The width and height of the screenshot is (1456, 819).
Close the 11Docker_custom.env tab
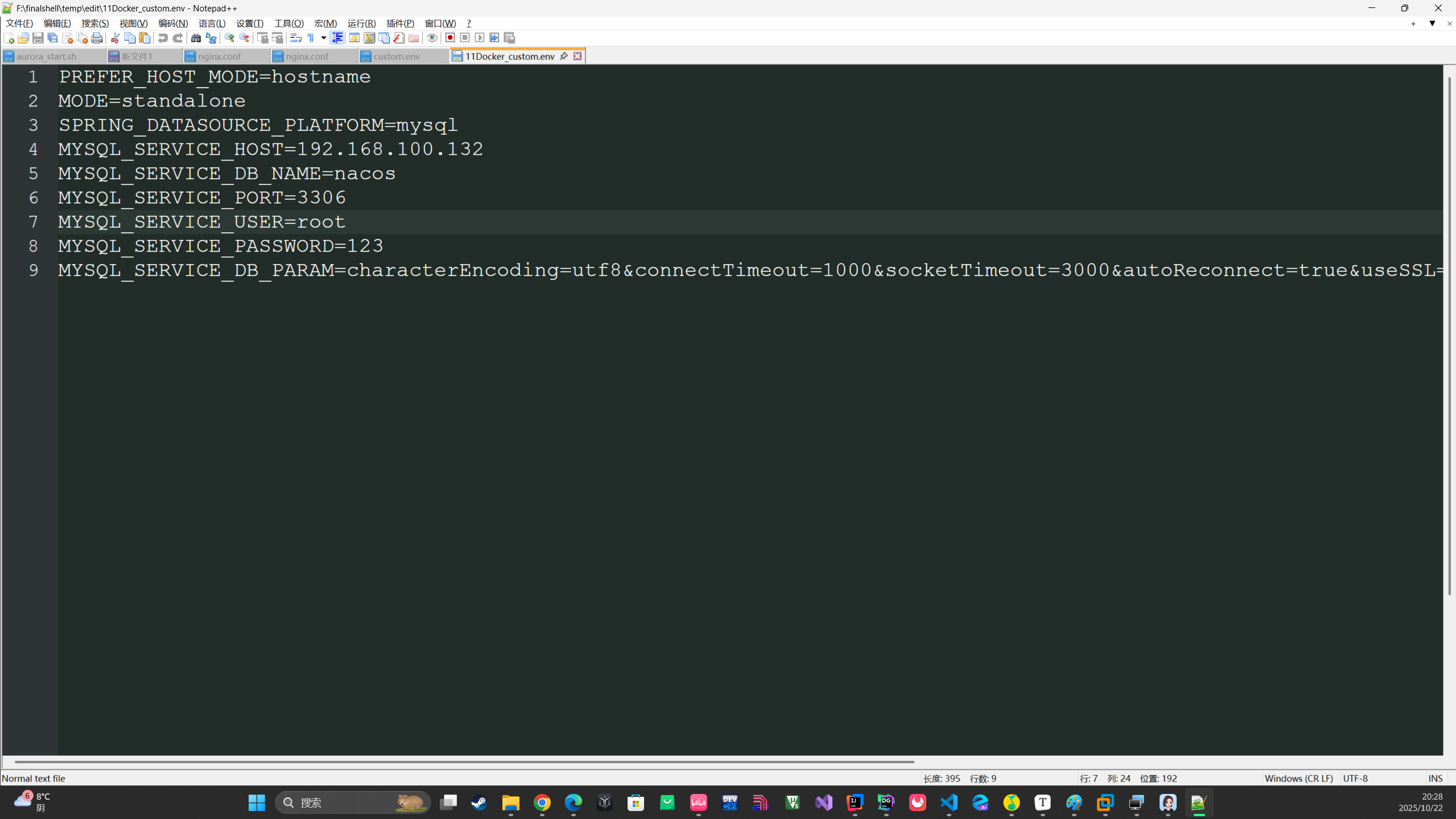[x=577, y=56]
